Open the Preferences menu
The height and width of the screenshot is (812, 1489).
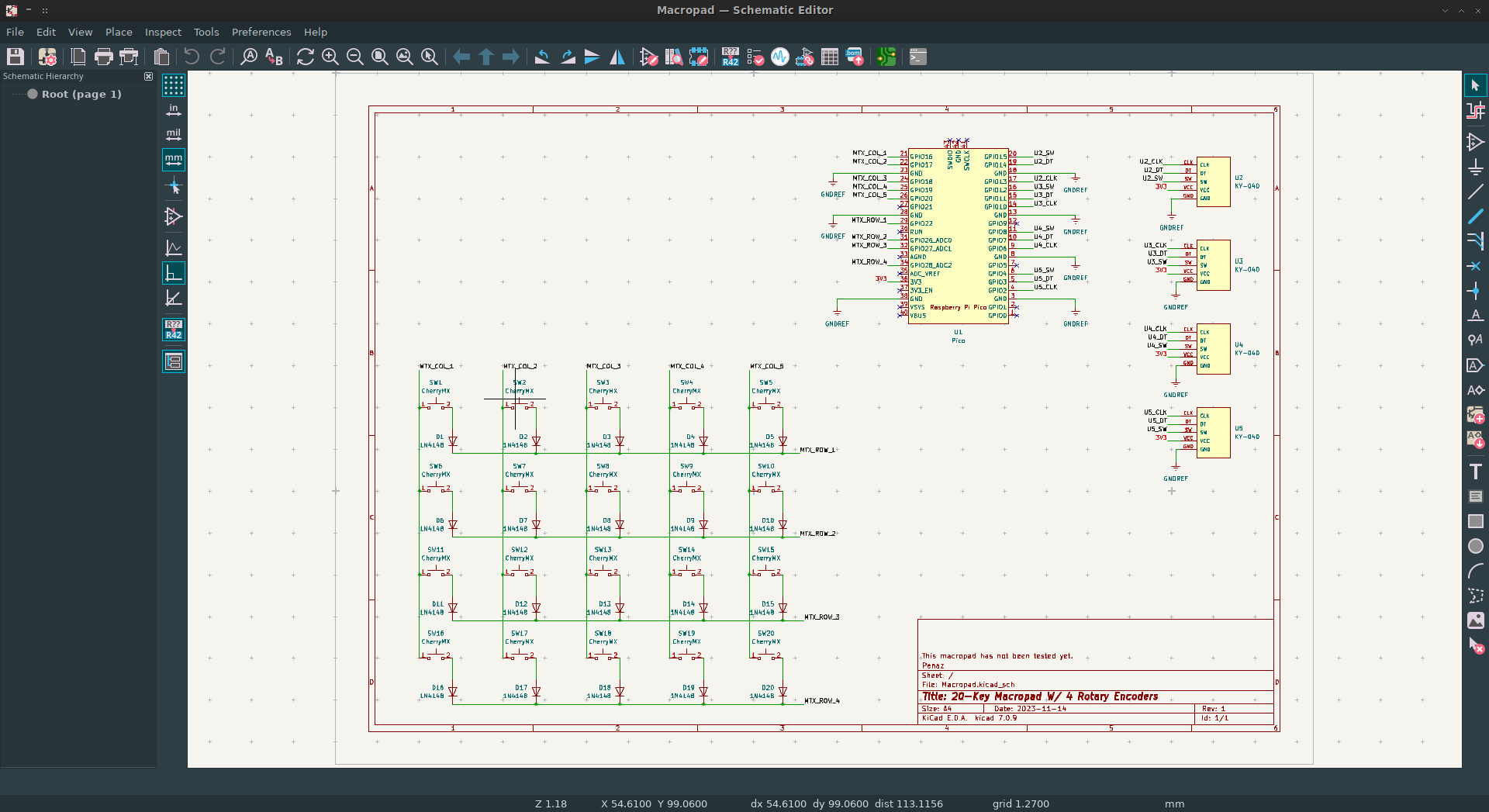261,32
